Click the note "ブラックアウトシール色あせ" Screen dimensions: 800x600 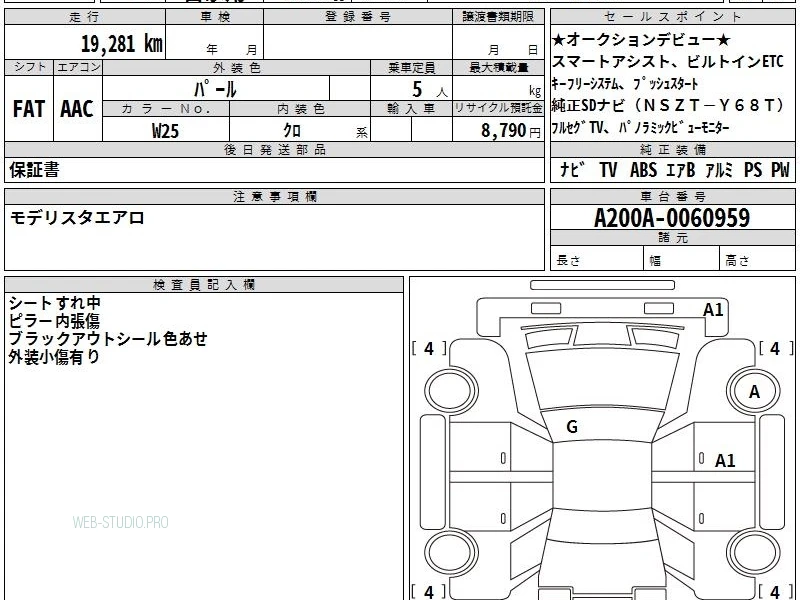[x=108, y=338]
